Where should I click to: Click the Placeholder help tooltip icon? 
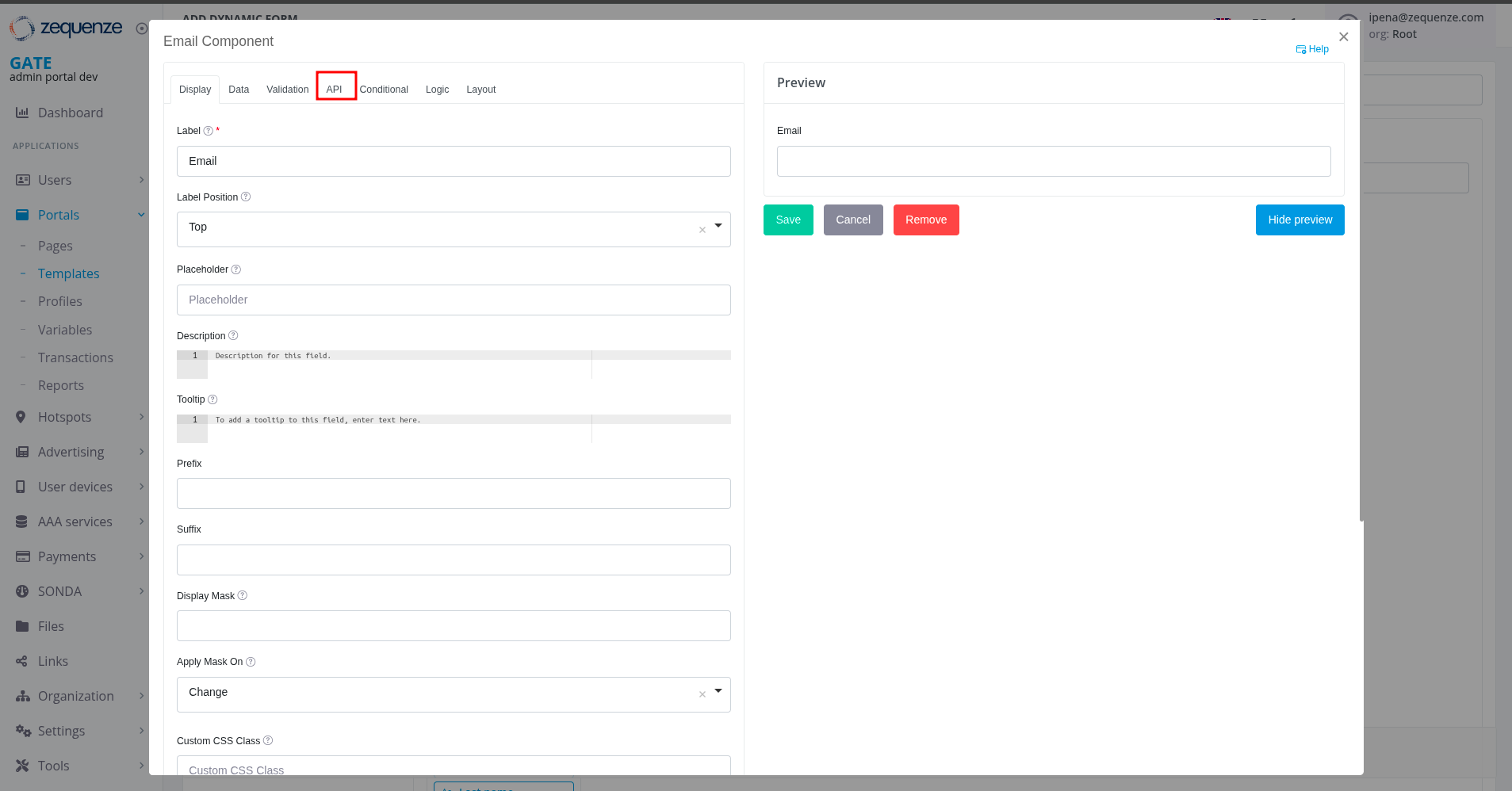click(x=235, y=269)
